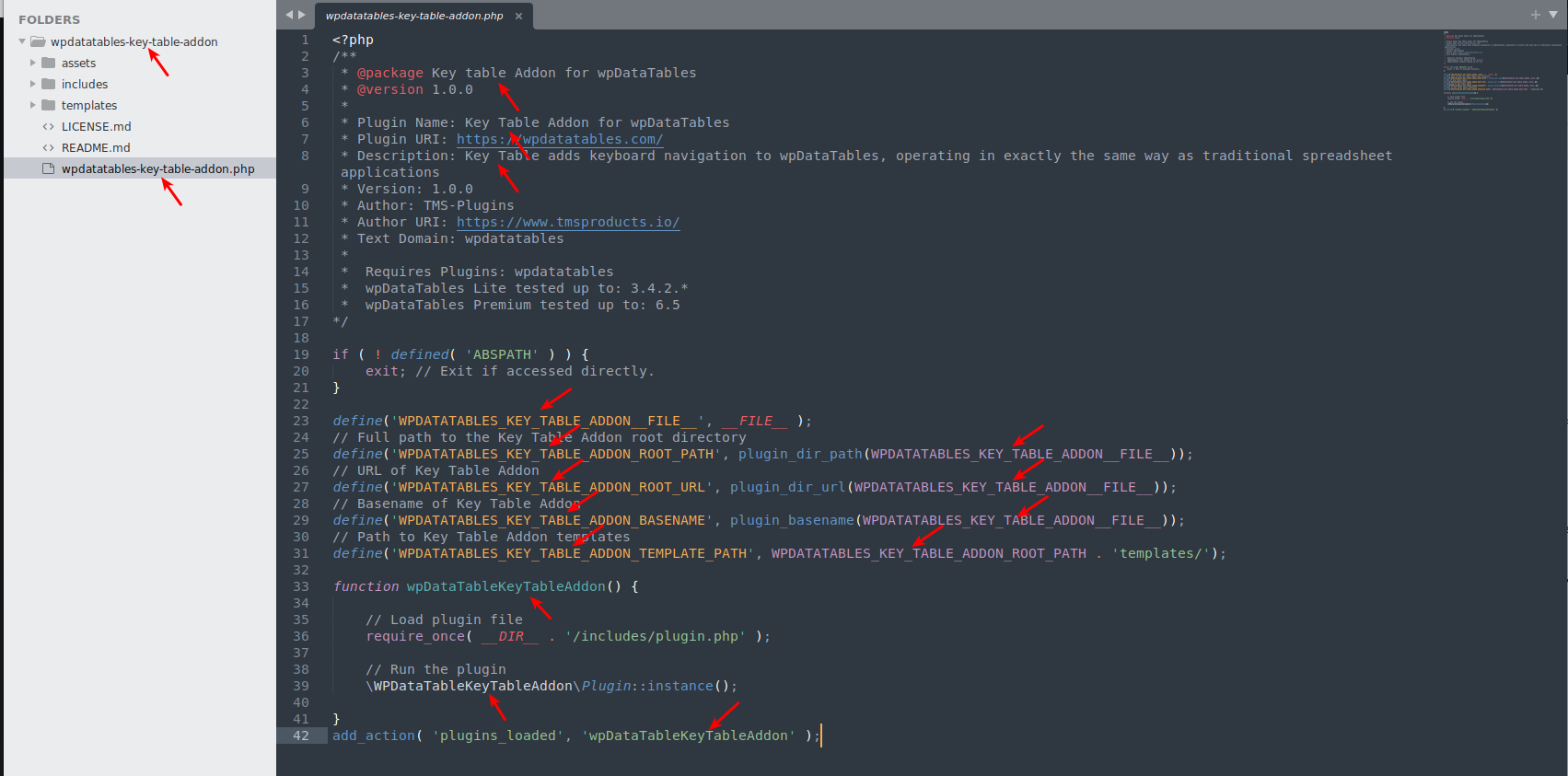Screen dimensions: 1568x776
Task: Click line number 1 in the gutter
Action: pos(305,40)
